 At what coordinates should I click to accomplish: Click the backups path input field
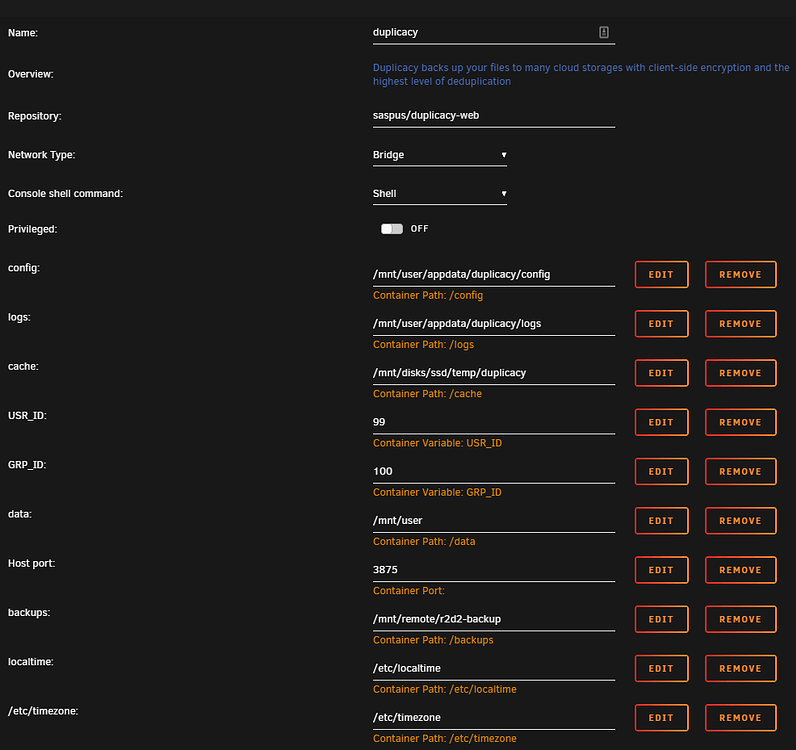tap(493, 619)
